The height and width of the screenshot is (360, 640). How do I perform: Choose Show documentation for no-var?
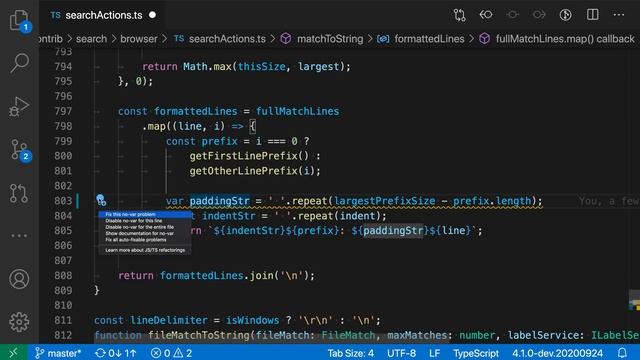[145, 233]
